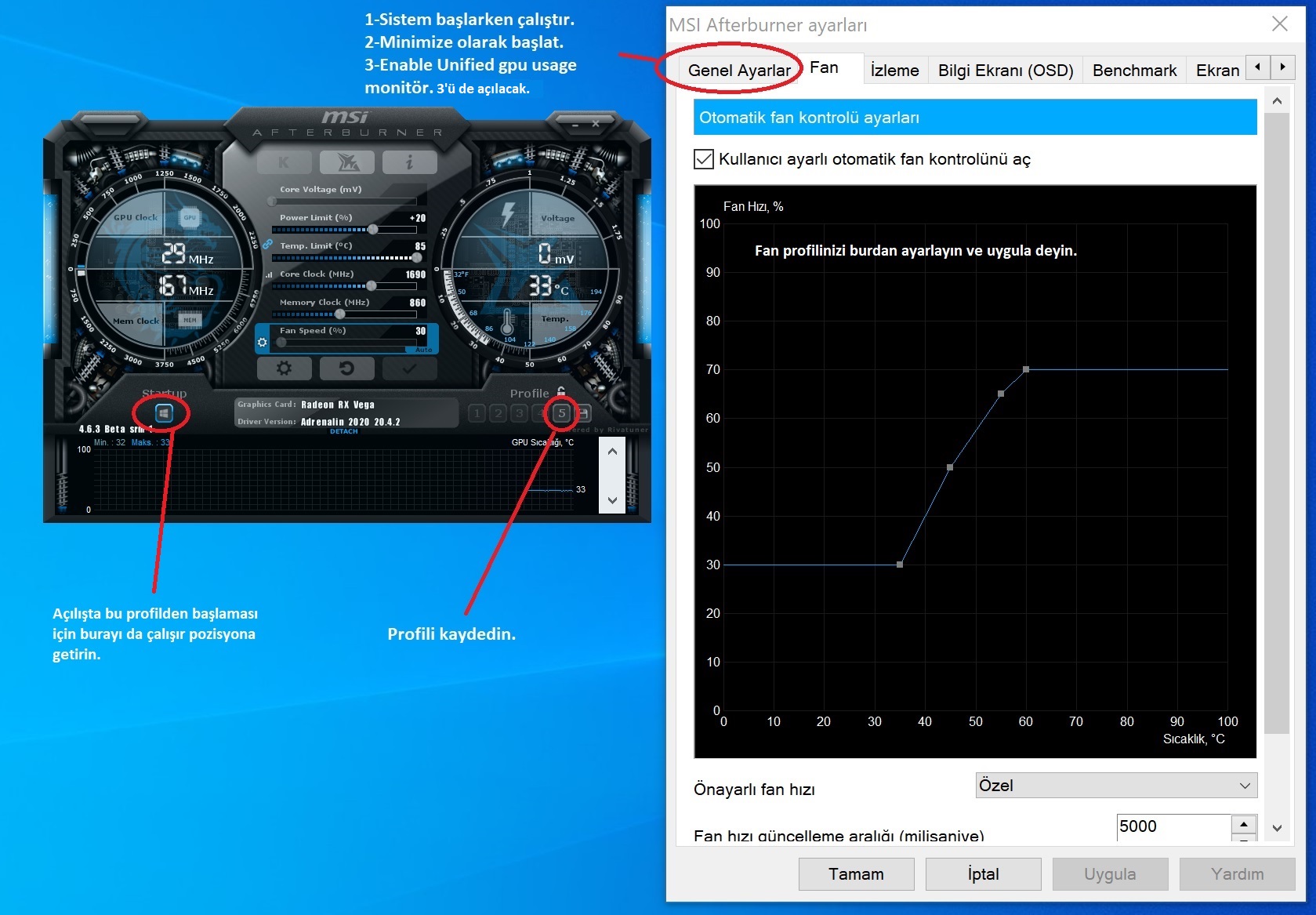The image size is (1316, 915).
Task: Reset settings with the circular arrow button
Action: (346, 368)
